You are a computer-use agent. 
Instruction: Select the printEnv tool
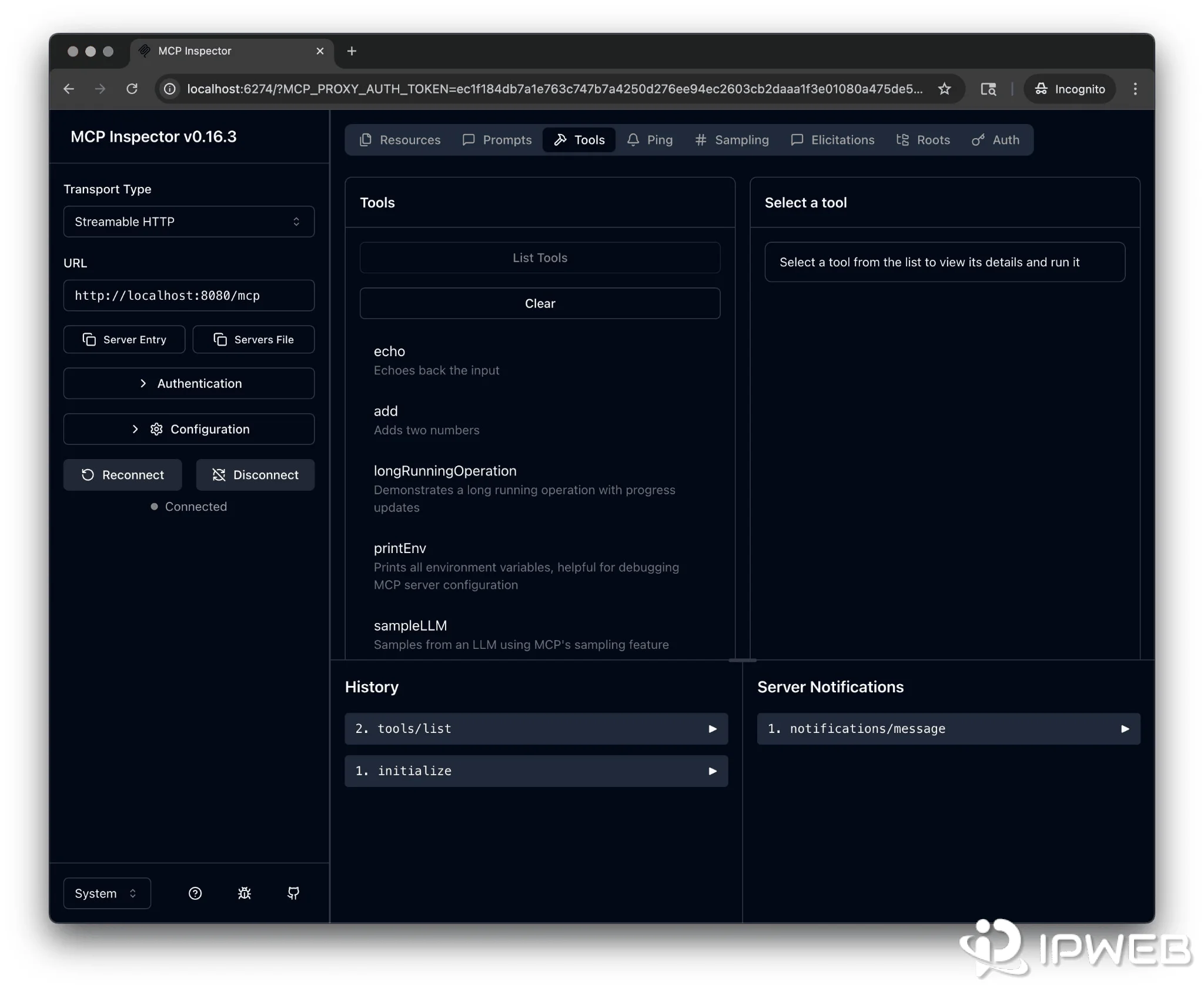tap(540, 566)
